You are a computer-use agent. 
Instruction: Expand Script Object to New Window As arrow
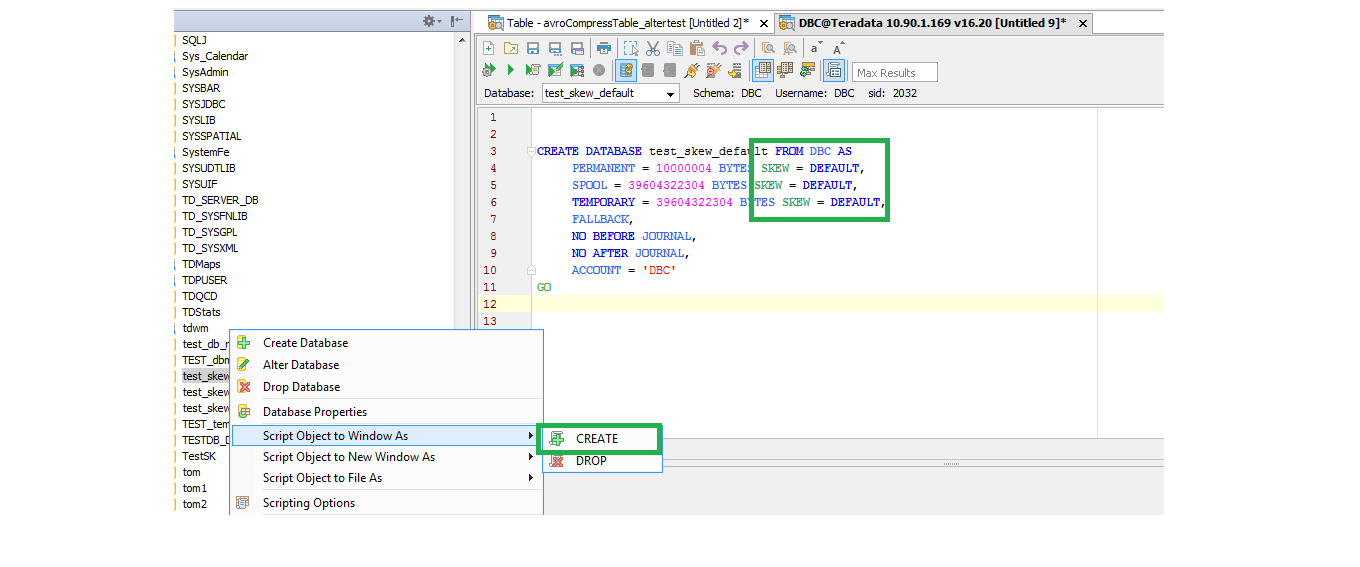531,457
